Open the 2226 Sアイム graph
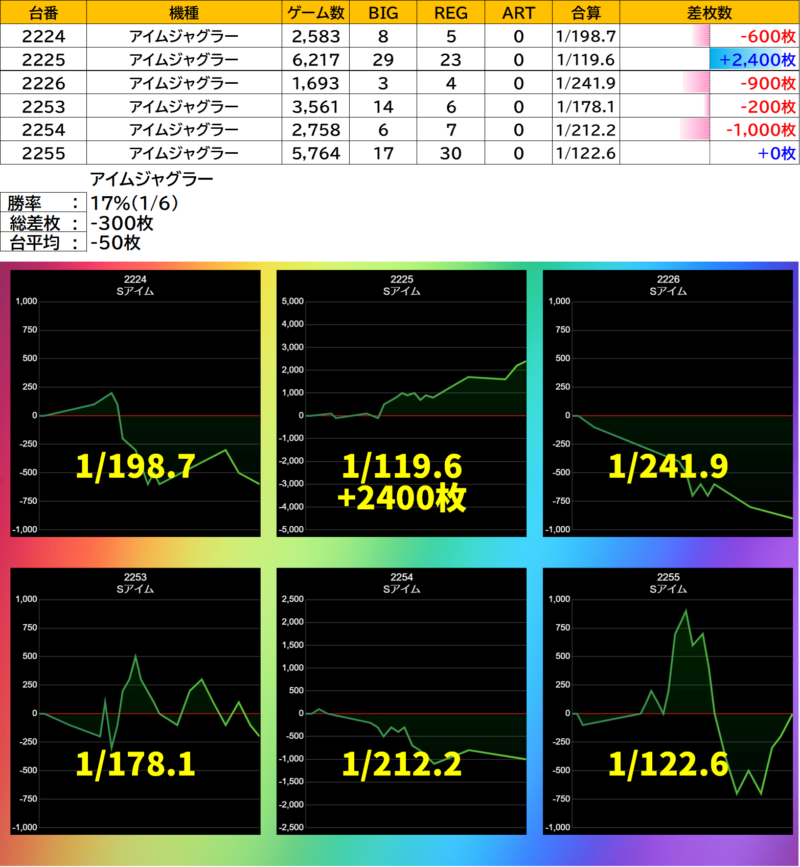Viewport: 800px width, 867px height. pyautogui.click(x=668, y=403)
